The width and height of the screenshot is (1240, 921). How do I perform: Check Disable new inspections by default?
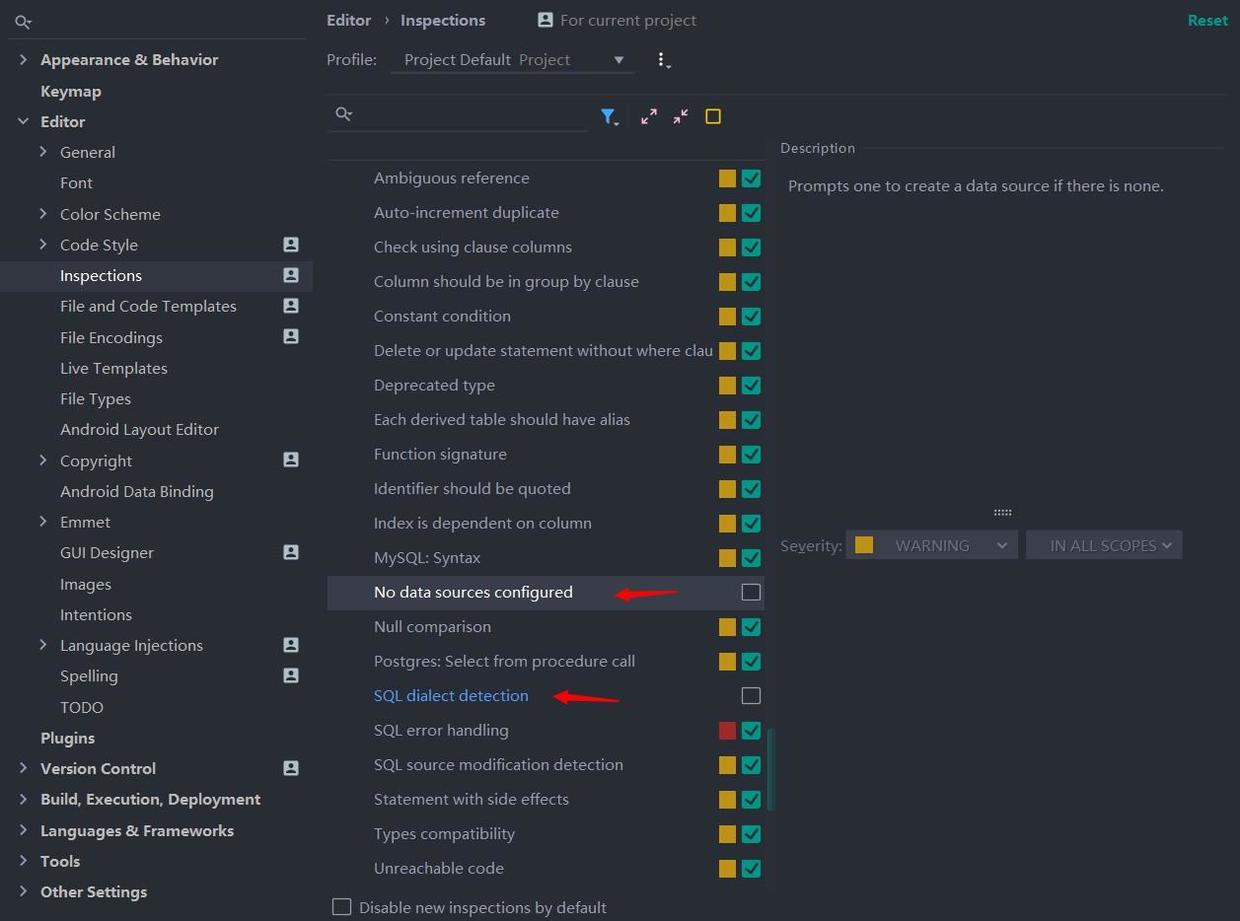[342, 907]
